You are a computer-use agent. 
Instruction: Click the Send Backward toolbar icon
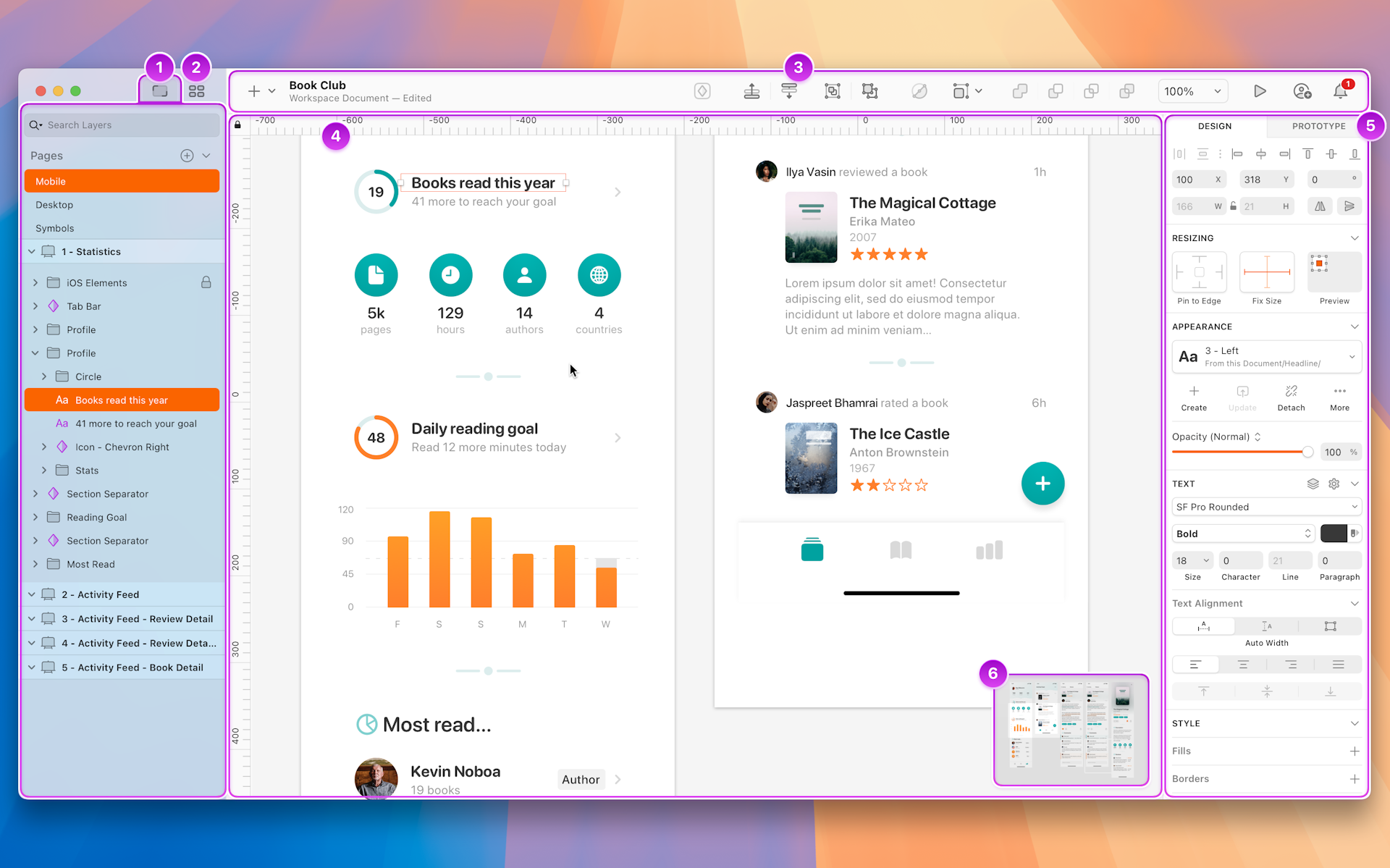point(789,91)
